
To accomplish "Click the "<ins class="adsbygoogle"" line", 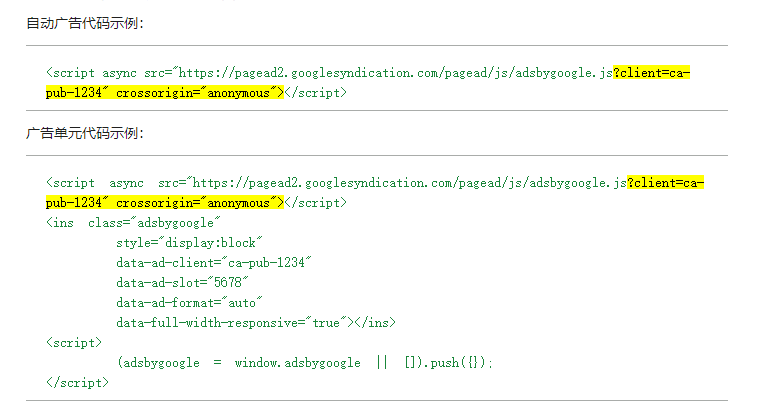I will coord(133,222).
